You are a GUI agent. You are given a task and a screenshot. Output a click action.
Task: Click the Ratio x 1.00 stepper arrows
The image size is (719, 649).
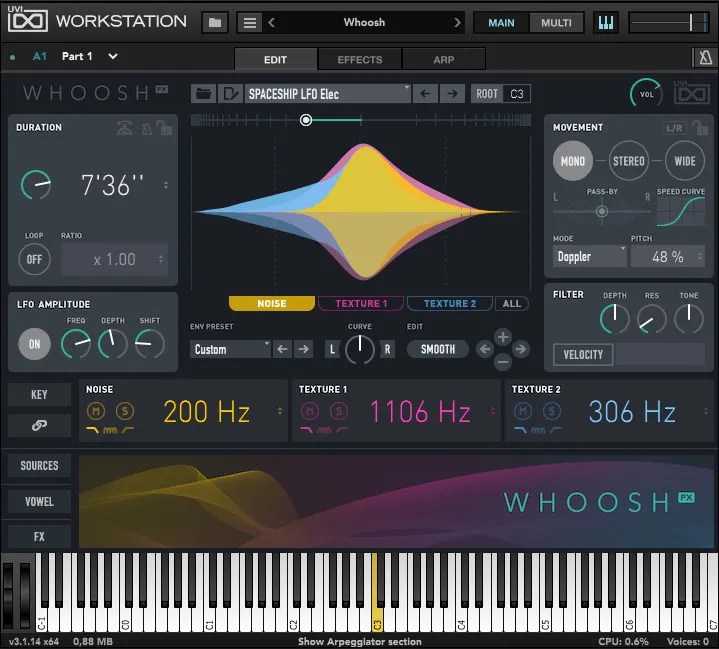(x=161, y=259)
